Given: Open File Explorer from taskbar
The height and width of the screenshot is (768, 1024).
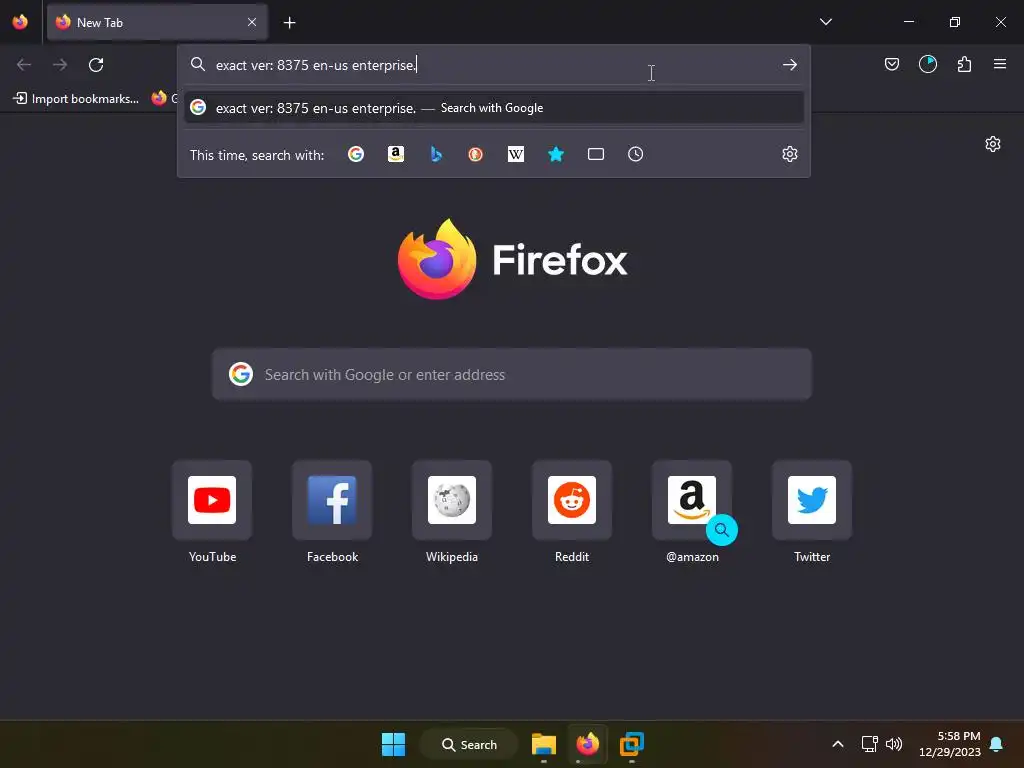Looking at the screenshot, I should pyautogui.click(x=543, y=744).
